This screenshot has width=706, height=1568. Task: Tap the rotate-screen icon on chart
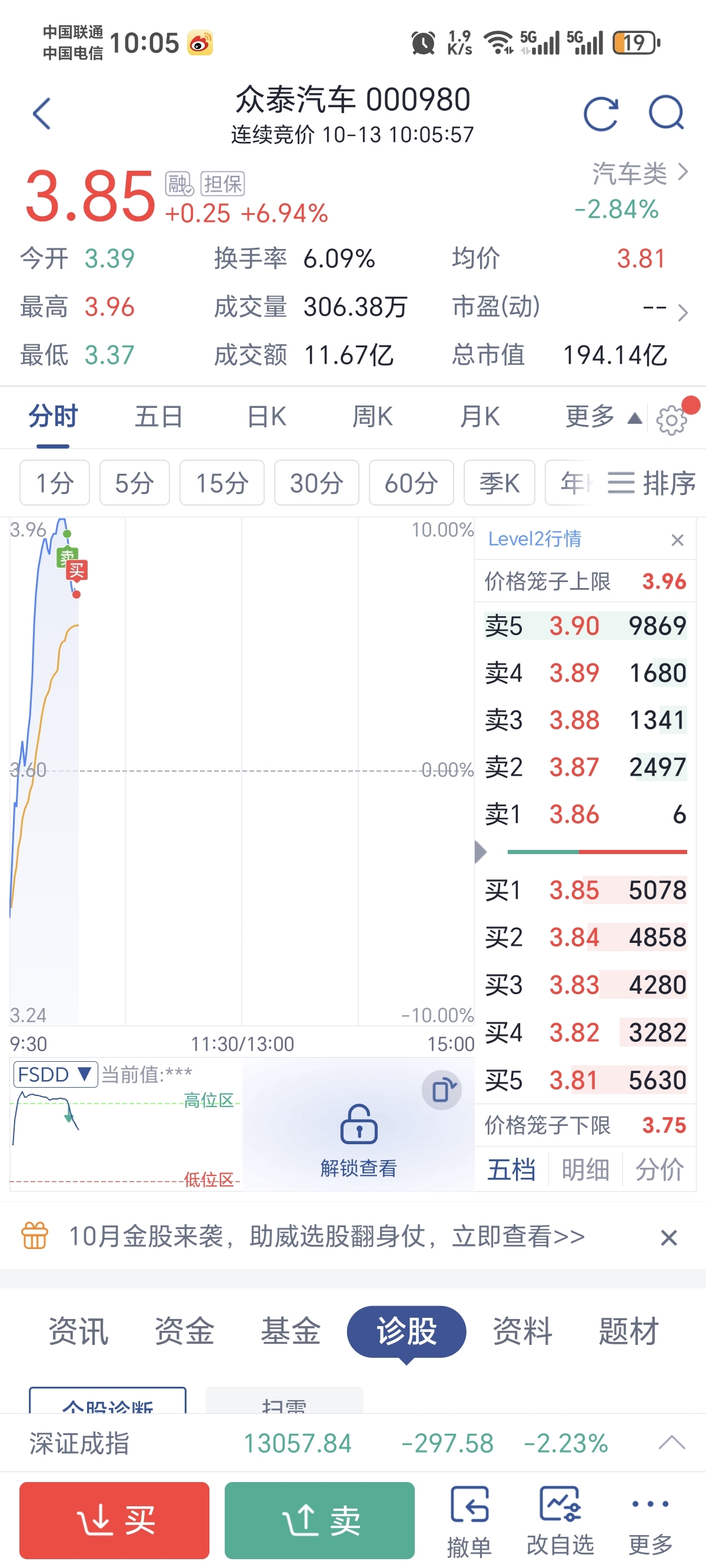tap(442, 1090)
